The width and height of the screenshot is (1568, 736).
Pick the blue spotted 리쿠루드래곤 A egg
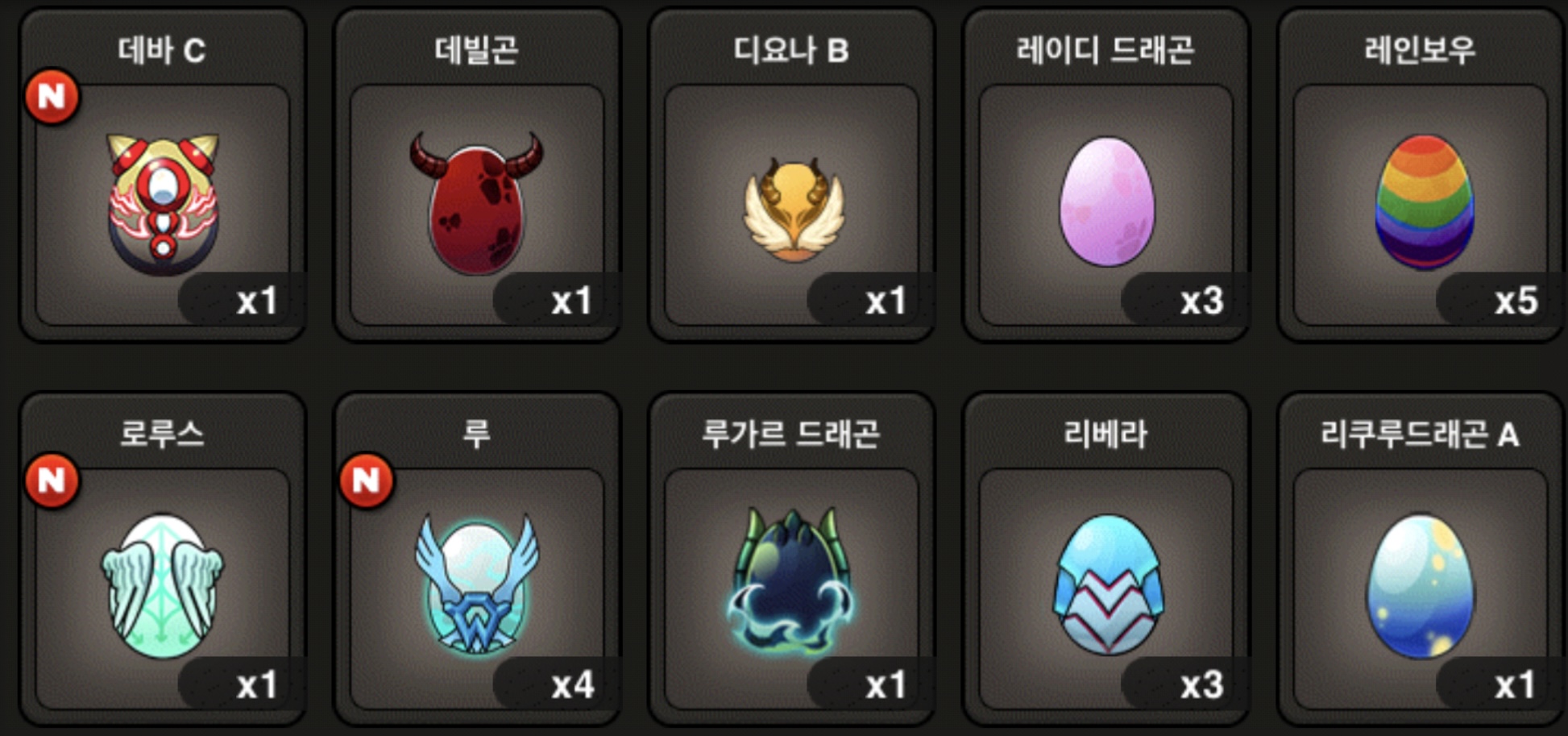pos(1420,586)
